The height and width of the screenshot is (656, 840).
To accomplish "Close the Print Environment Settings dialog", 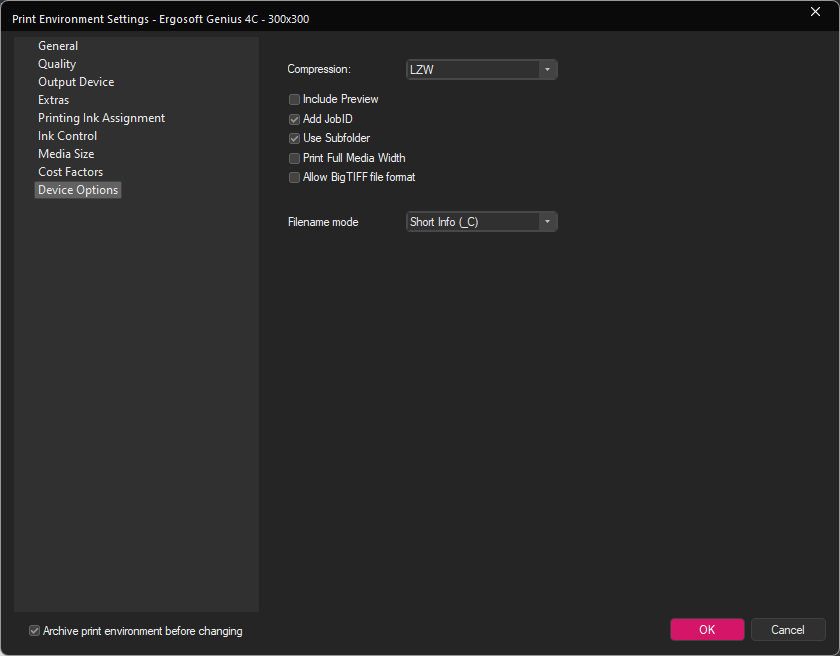I will (815, 12).
